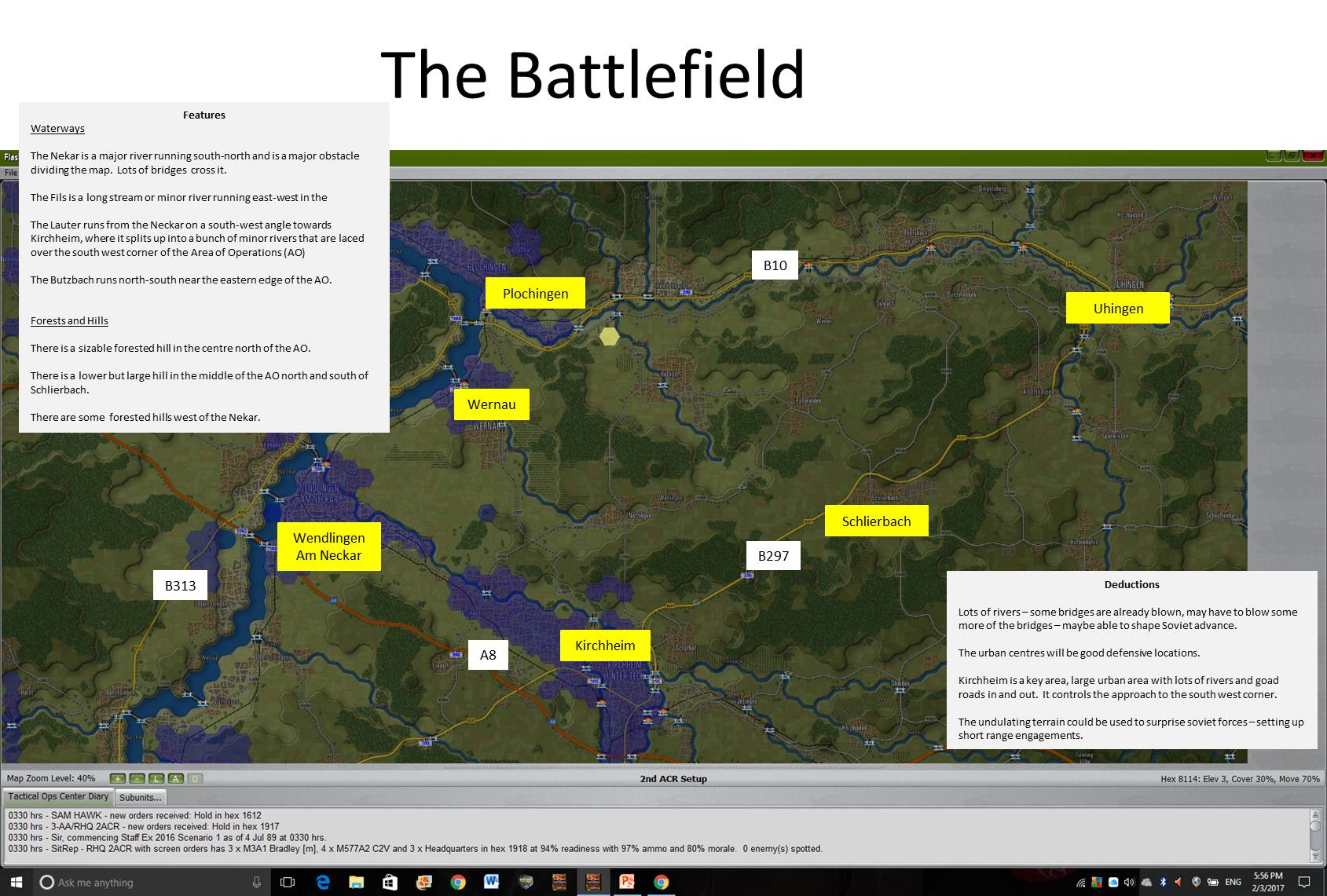Open the File menu of the game window
Image resolution: width=1327 pixels, height=896 pixels.
10,173
